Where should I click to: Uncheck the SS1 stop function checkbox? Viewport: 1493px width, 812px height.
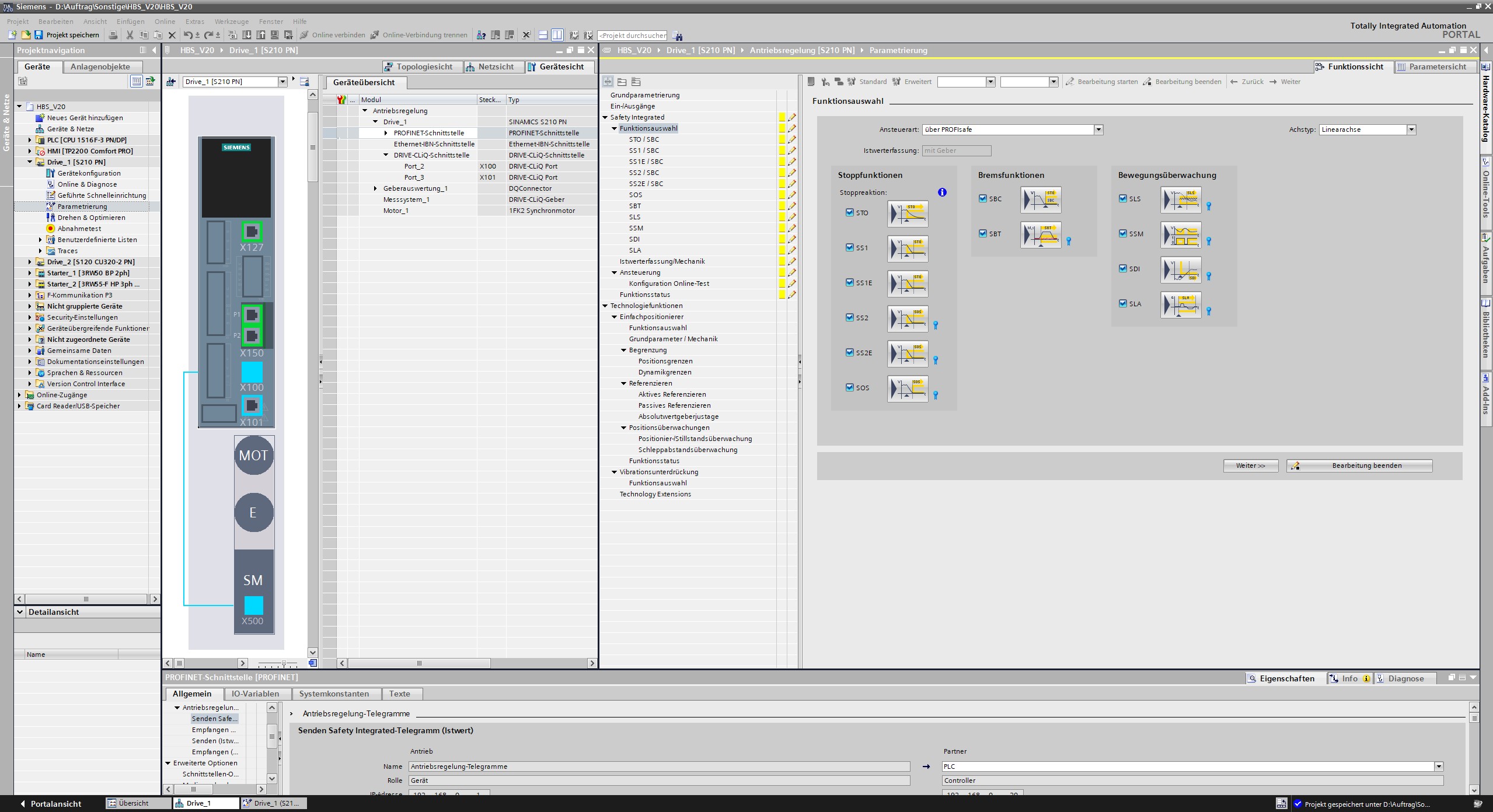click(x=850, y=247)
